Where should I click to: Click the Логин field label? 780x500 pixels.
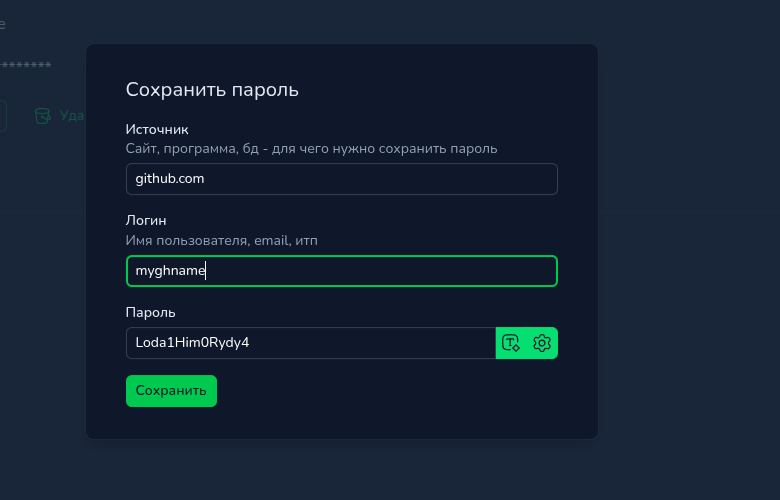click(x=146, y=220)
